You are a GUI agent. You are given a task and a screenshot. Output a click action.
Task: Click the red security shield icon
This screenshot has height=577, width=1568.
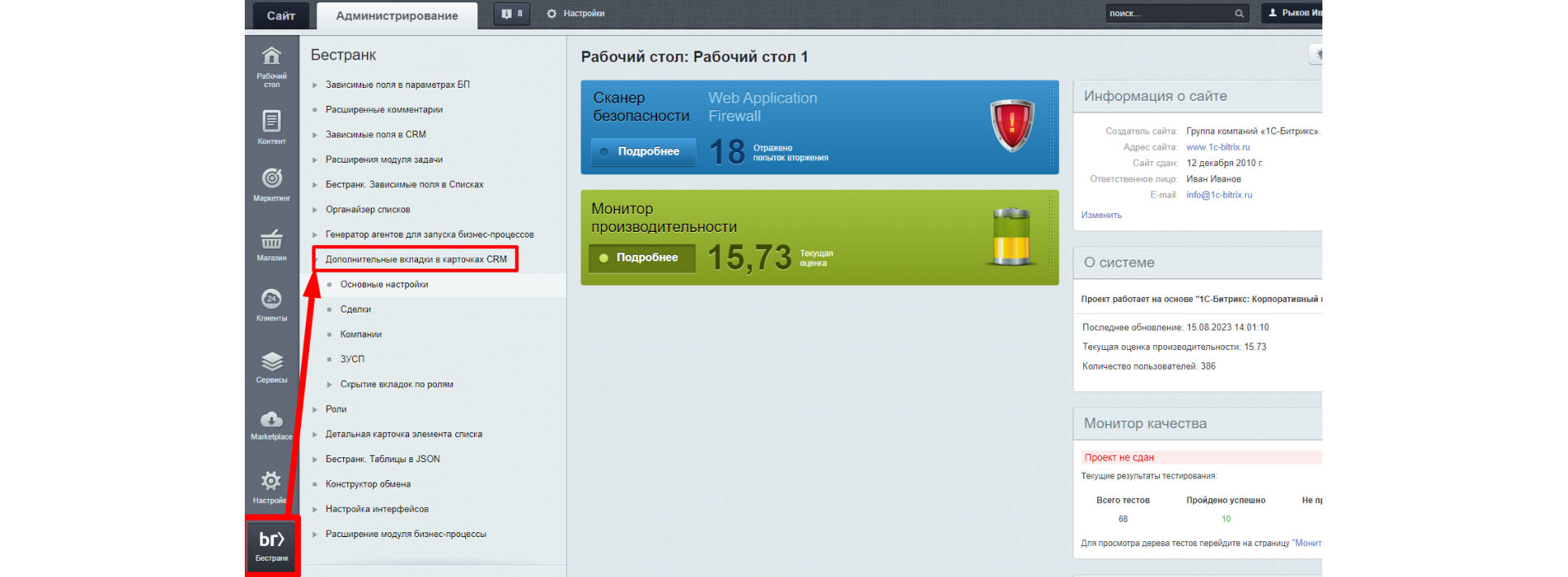pos(1012,125)
